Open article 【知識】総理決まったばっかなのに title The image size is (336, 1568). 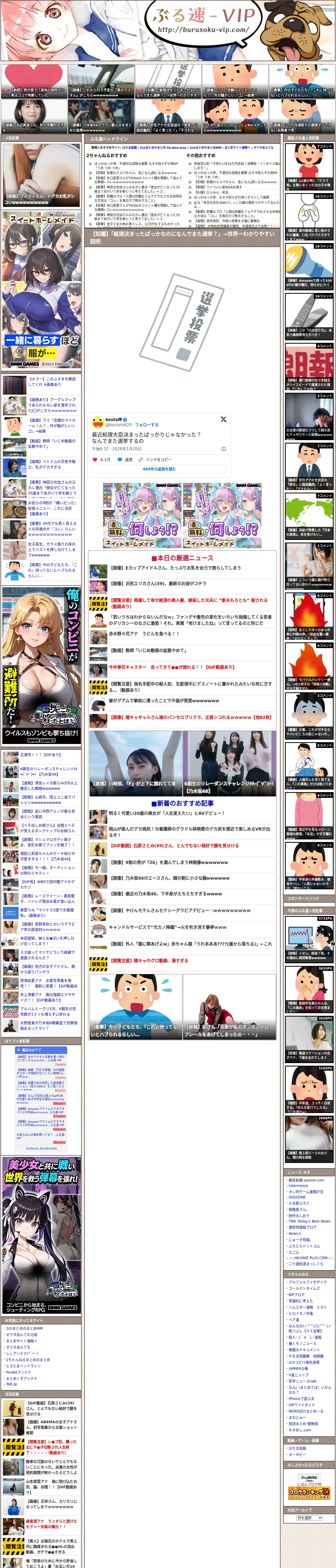pyautogui.click(x=182, y=237)
